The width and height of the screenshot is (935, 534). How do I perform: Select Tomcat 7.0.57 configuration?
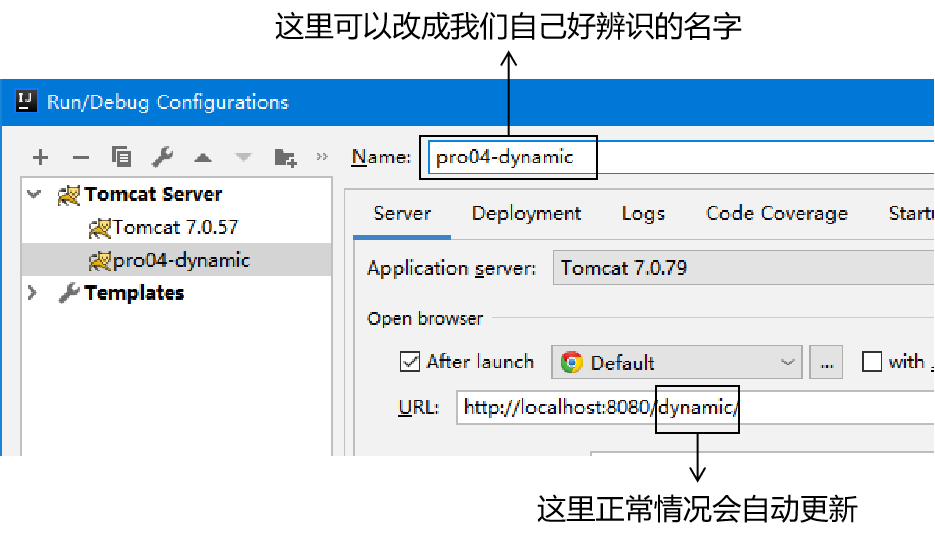tap(176, 227)
